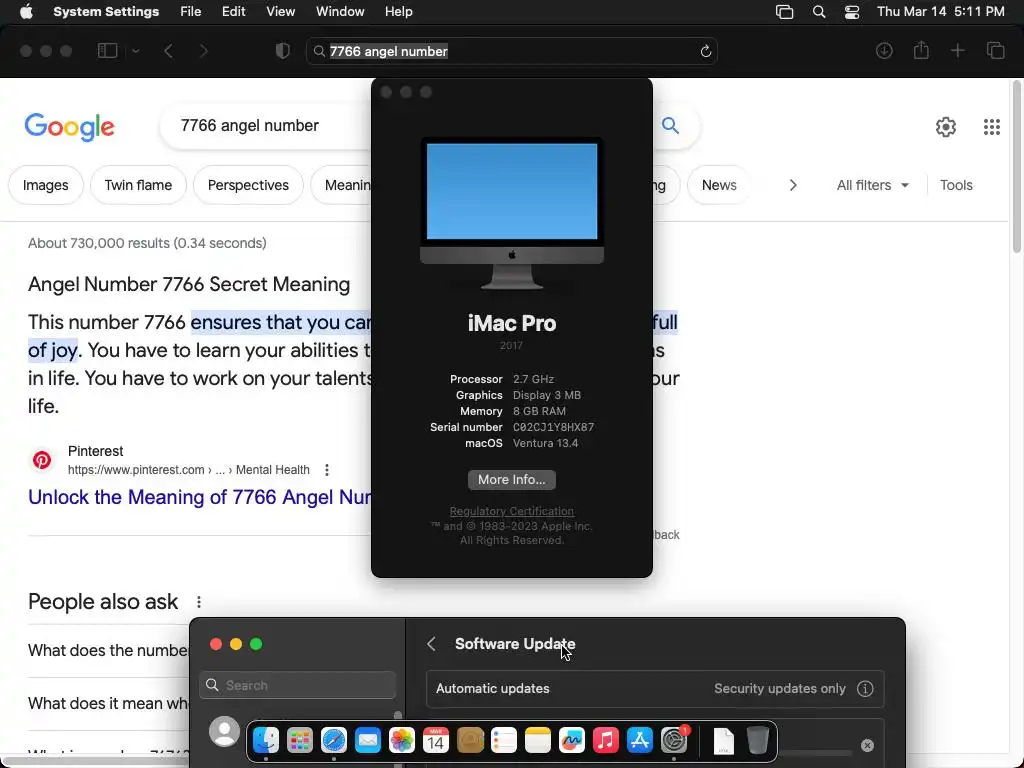Click the Safari privacy shield icon

tap(283, 51)
